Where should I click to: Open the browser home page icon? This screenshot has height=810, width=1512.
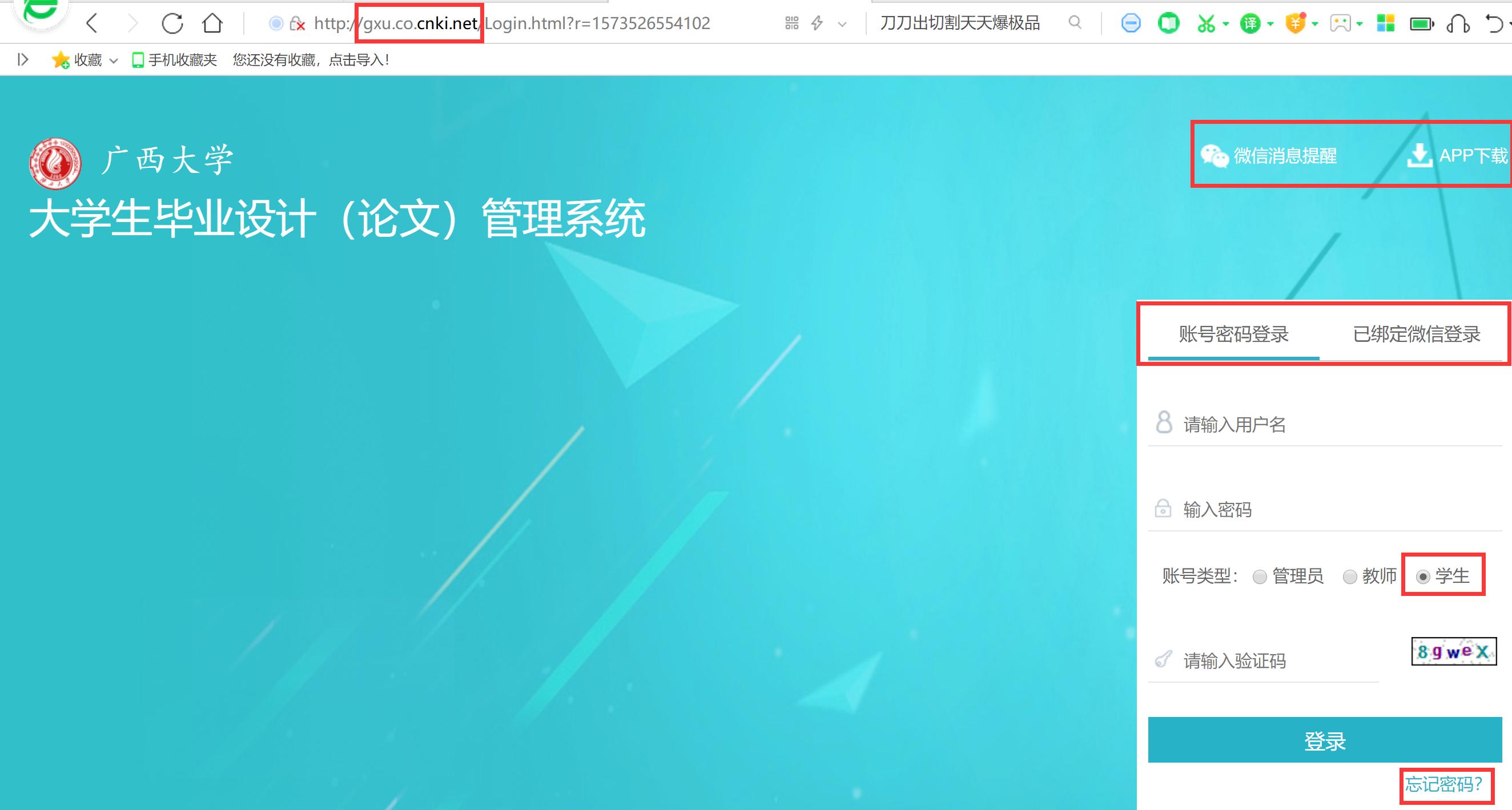[x=212, y=23]
